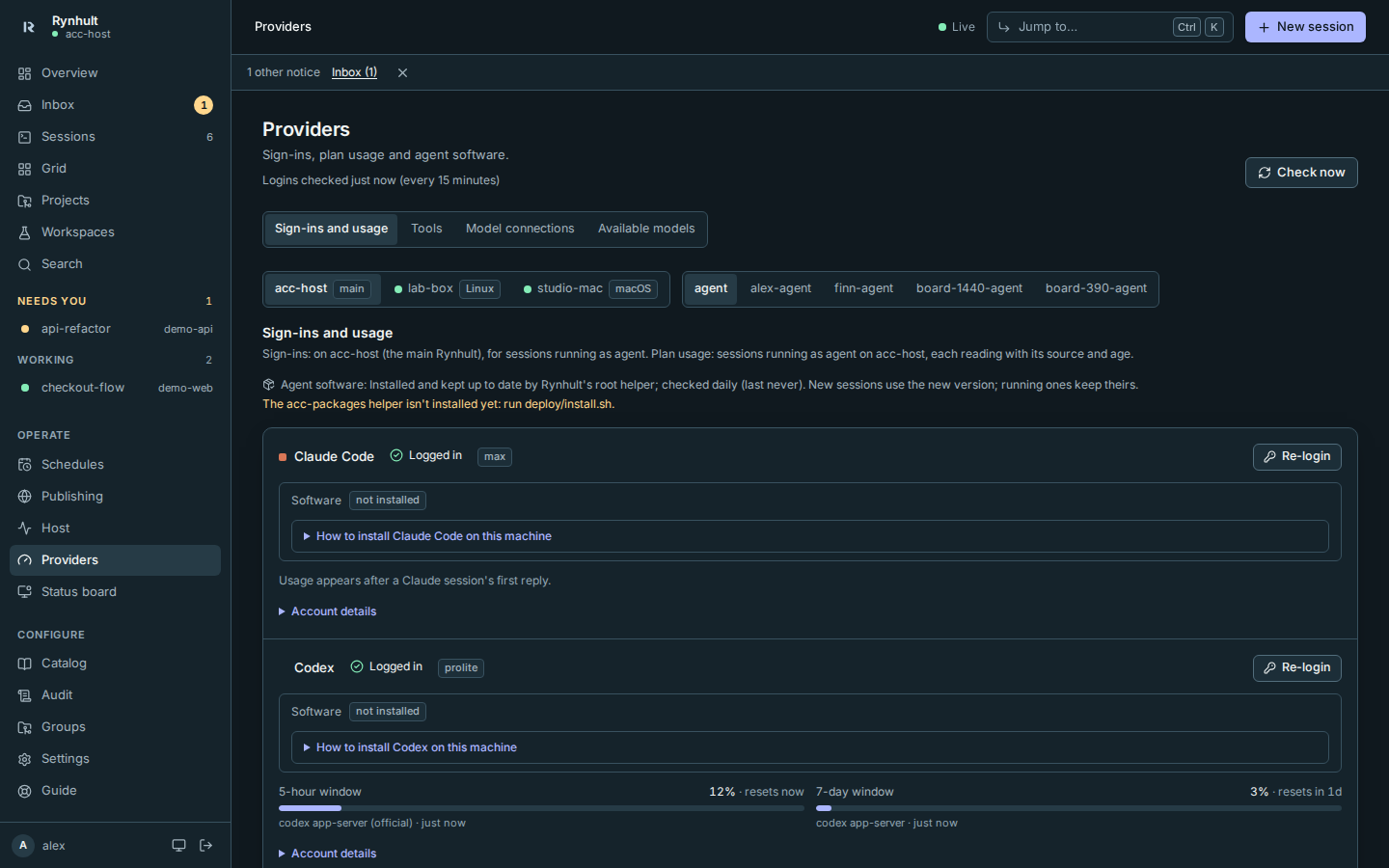The width and height of the screenshot is (1389, 868).
Task: Click the Jump to search field
Action: coord(1109,27)
